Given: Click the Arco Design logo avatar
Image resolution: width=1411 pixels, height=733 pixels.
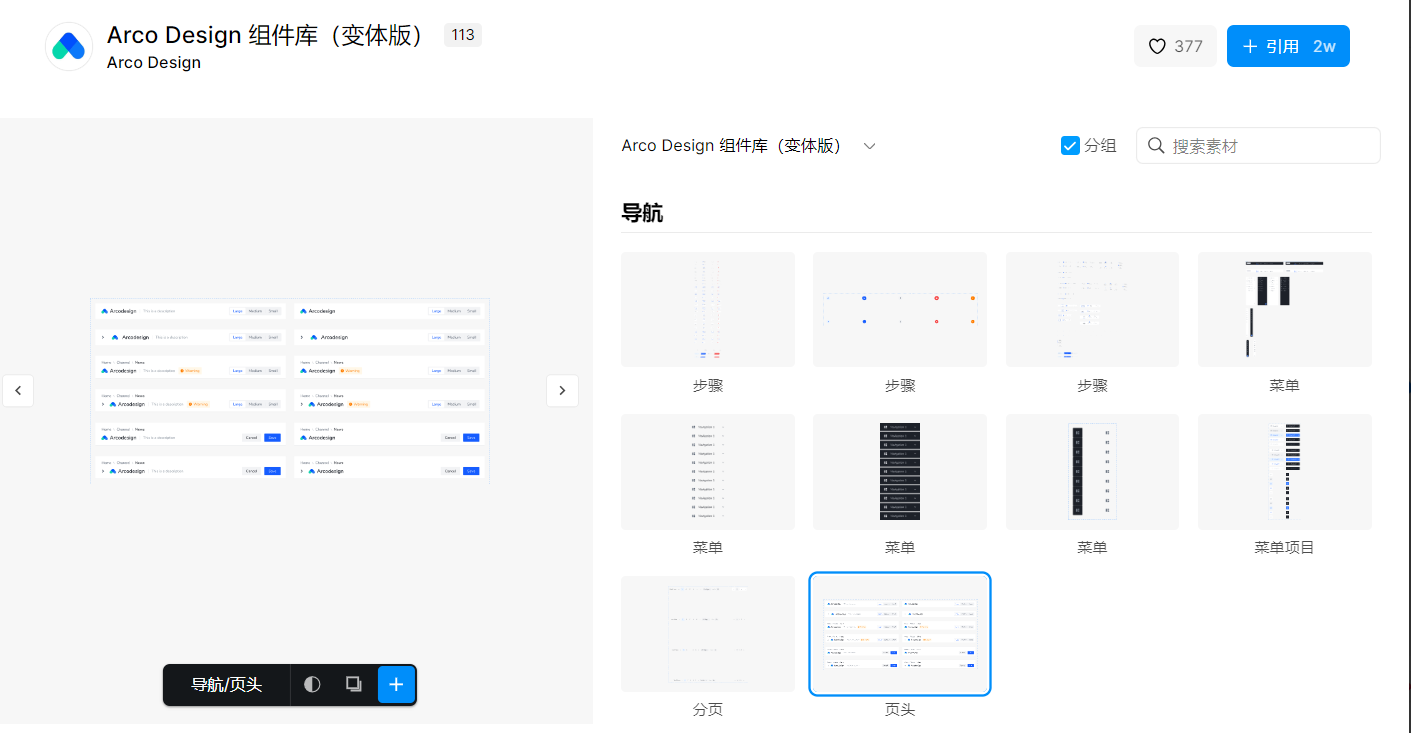Looking at the screenshot, I should pos(69,46).
